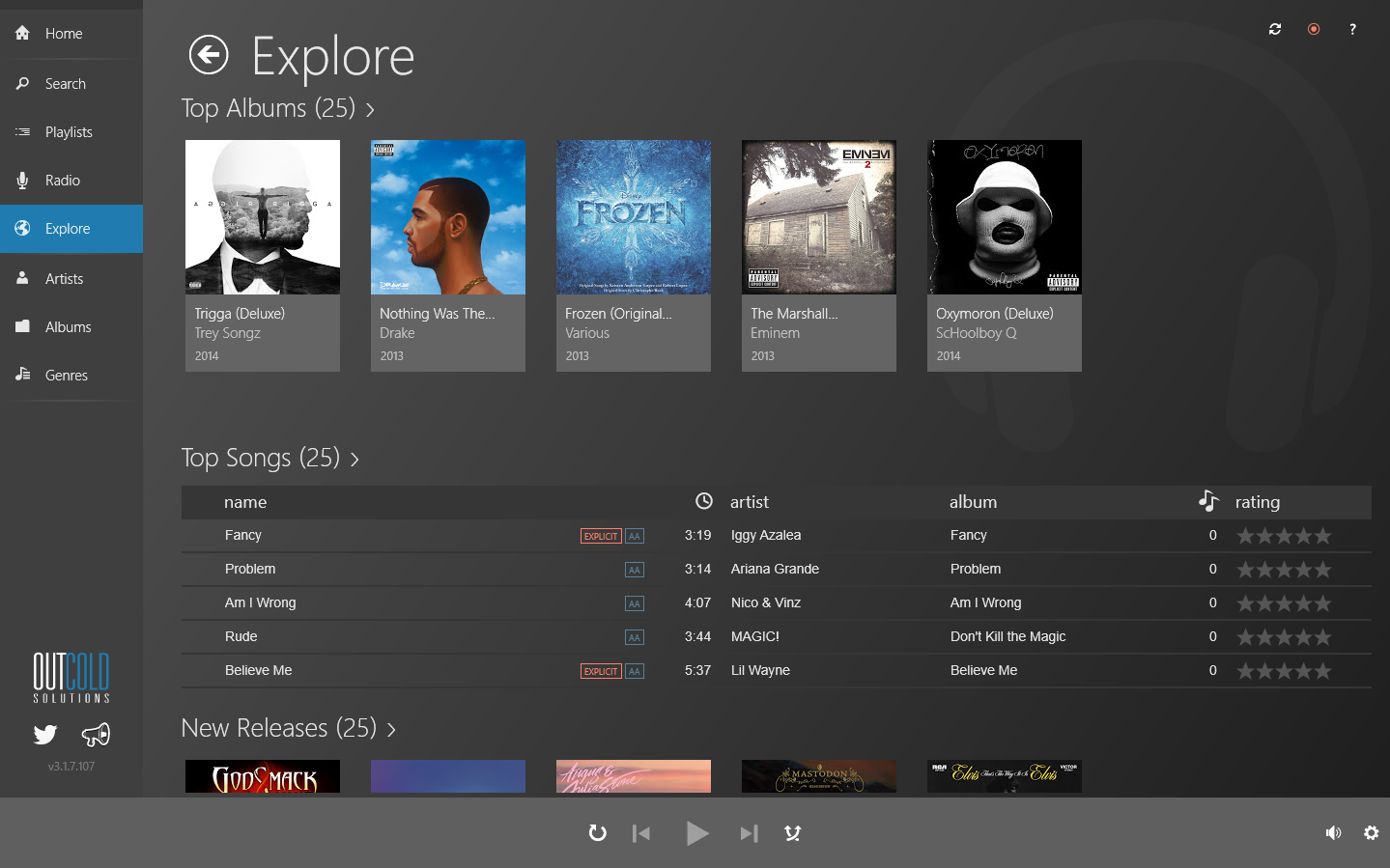This screenshot has width=1390, height=868.
Task: Click the megaphone feedback icon
Action: pos(96,735)
